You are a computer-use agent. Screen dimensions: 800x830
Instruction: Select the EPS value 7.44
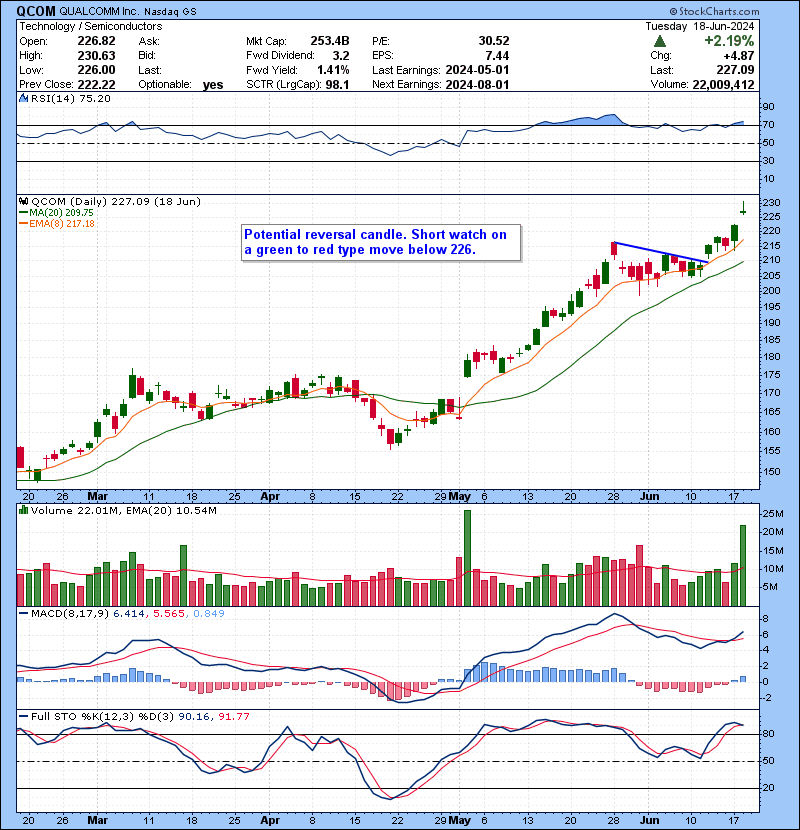(497, 56)
